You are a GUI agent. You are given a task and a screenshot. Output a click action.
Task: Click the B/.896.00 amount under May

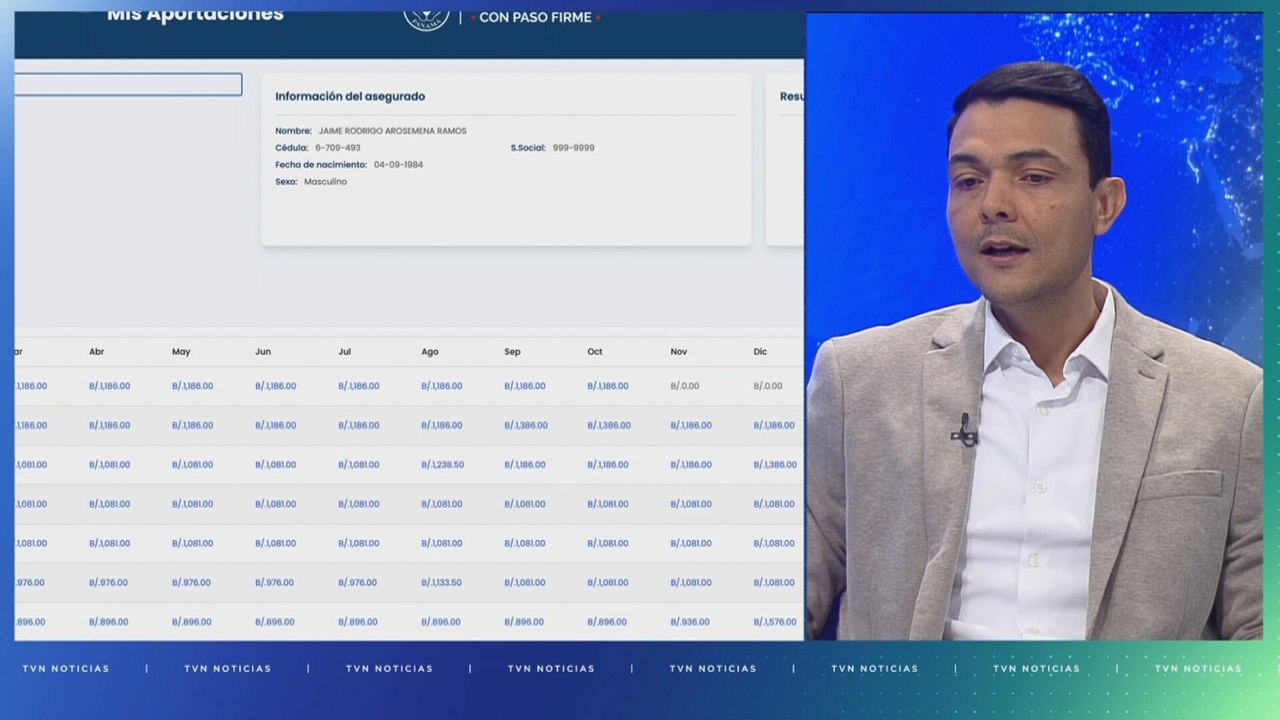(191, 622)
